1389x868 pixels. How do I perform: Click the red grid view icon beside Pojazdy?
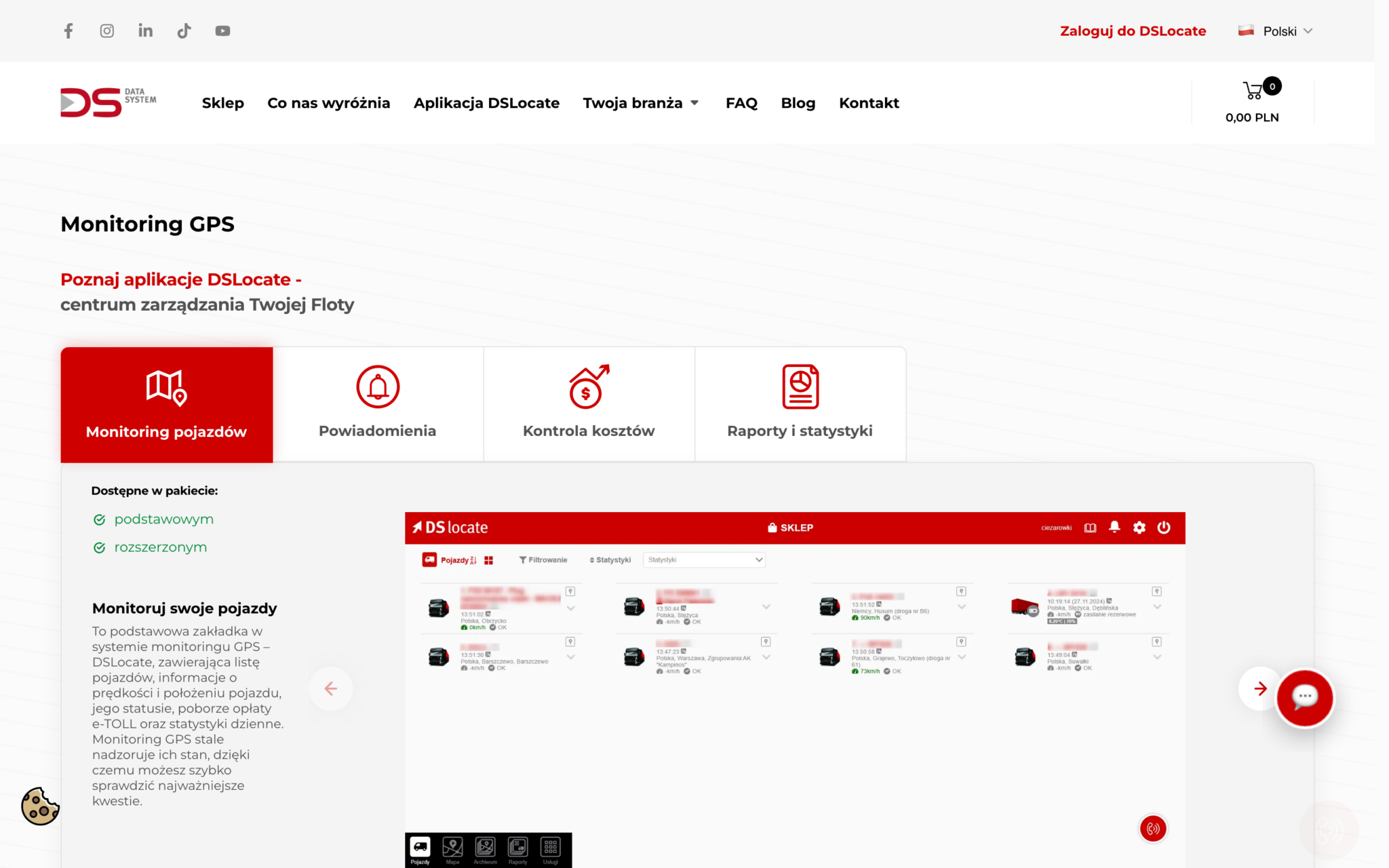coord(488,560)
